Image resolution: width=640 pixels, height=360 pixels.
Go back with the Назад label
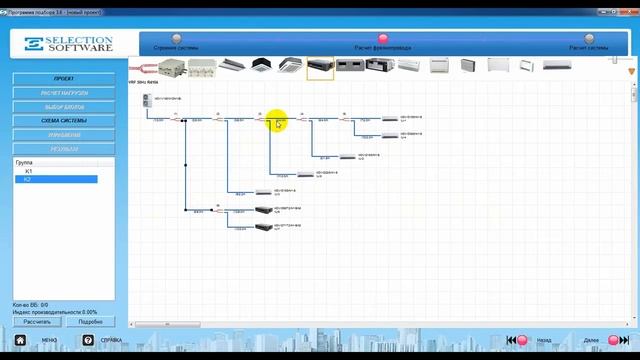544,340
